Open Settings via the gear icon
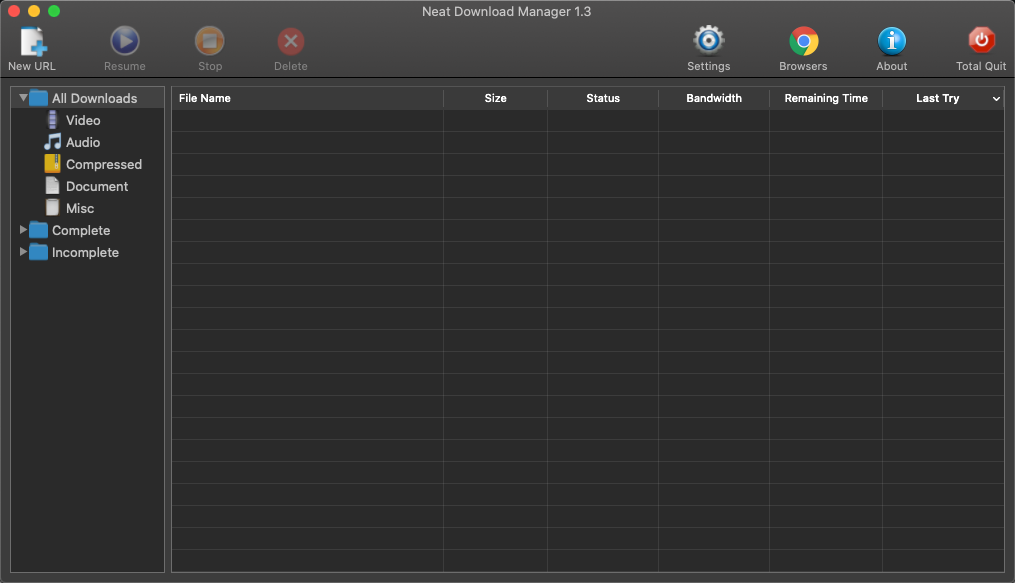1015x583 pixels. [709, 41]
